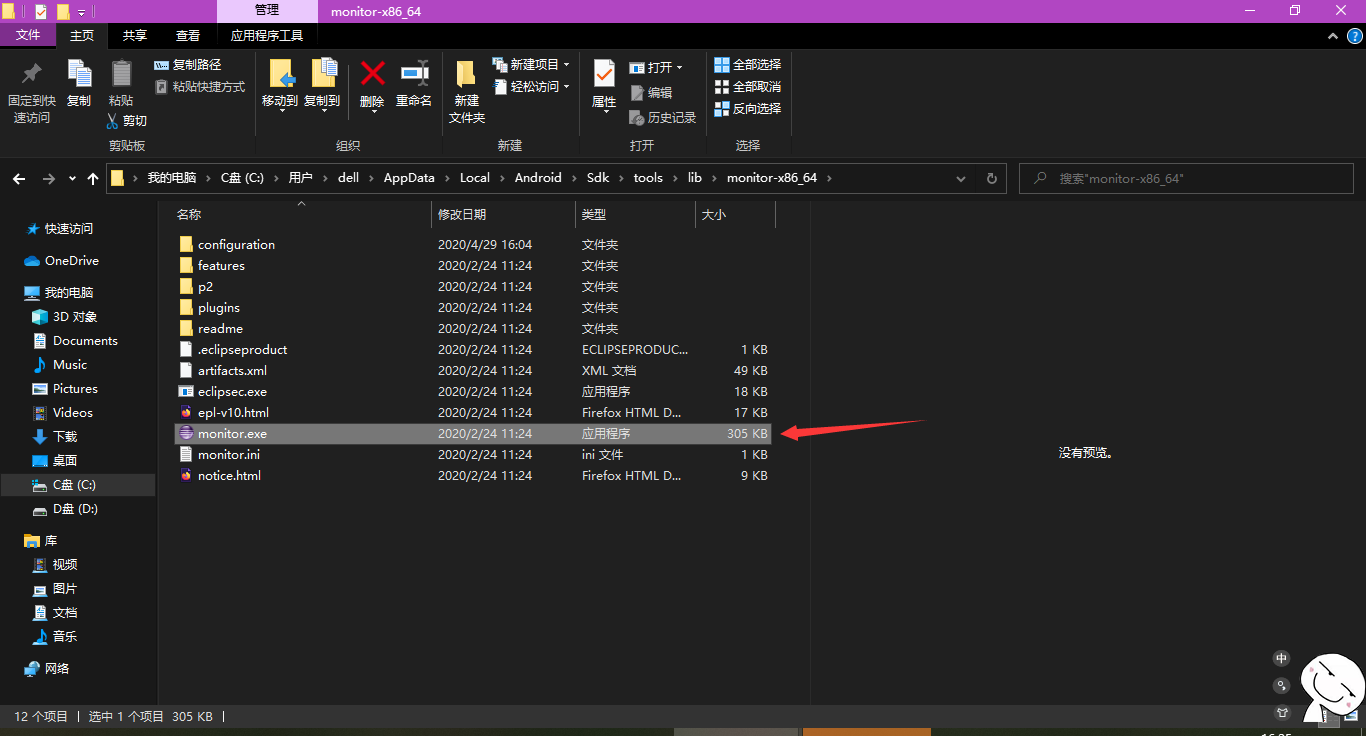This screenshot has height=736, width=1366.
Task: Select the monitor.exe file
Action: [x=473, y=434]
